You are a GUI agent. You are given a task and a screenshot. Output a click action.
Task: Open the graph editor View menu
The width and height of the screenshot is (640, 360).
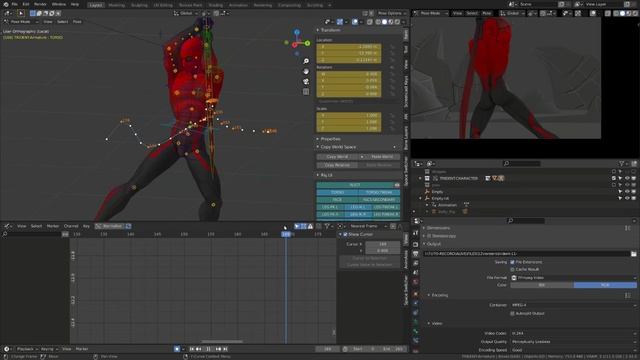tap(22, 226)
